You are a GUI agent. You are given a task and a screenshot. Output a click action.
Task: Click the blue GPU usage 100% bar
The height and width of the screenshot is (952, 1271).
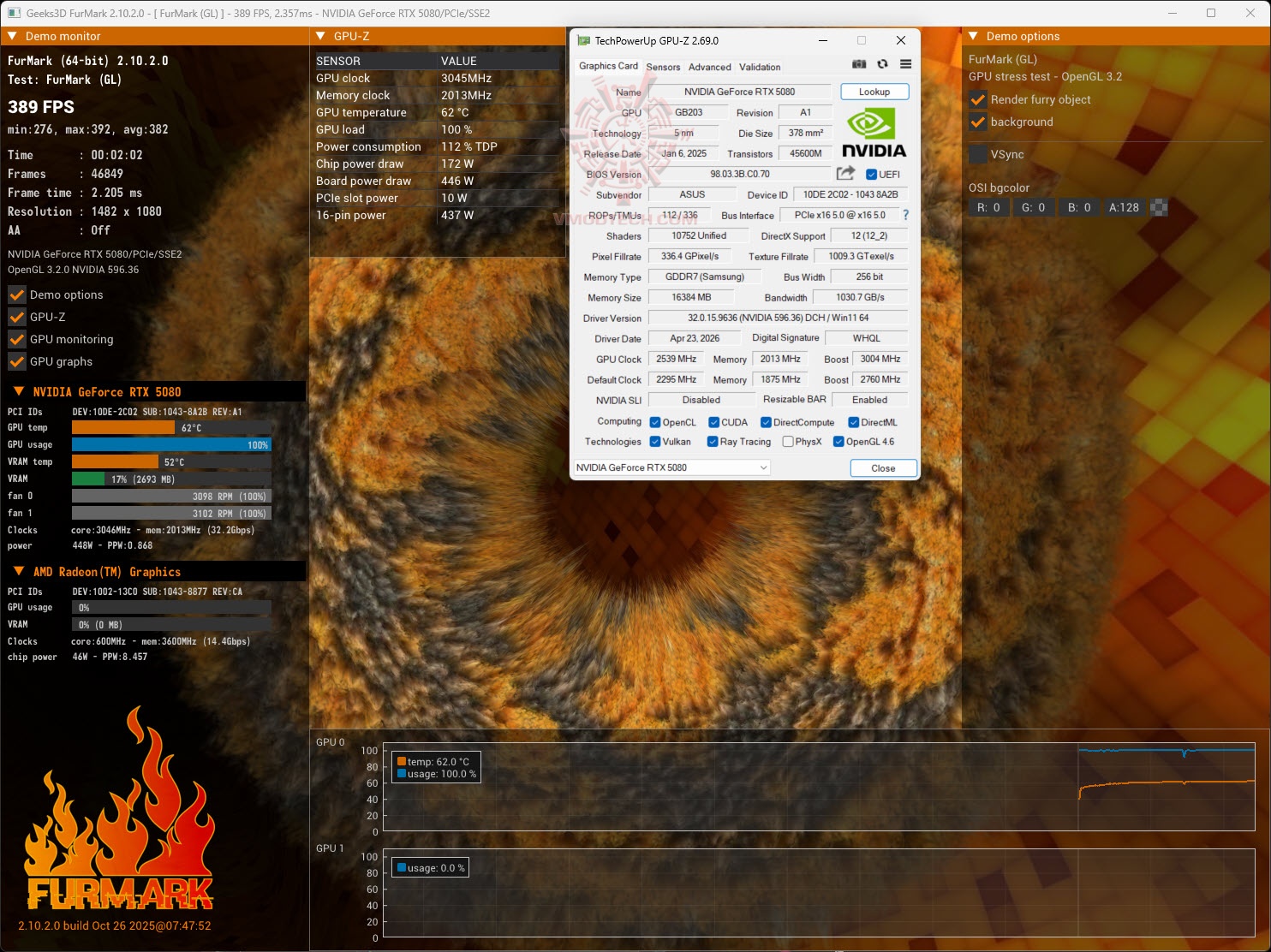[x=171, y=444]
